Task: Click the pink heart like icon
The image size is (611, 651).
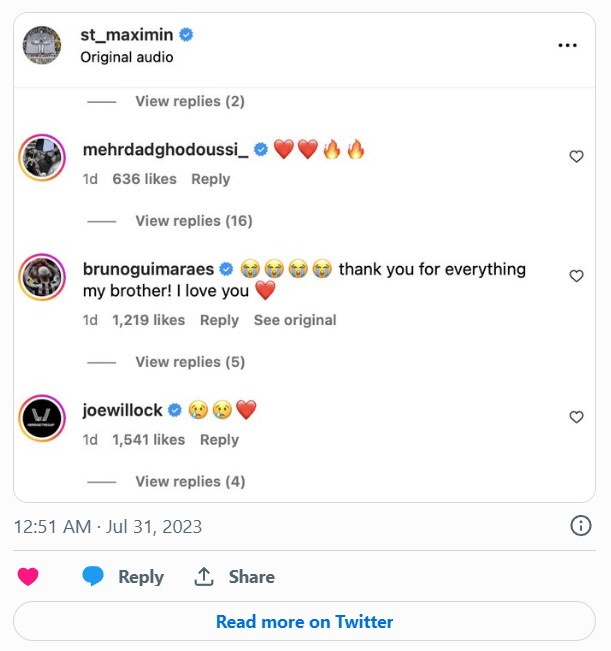Action: 28,577
